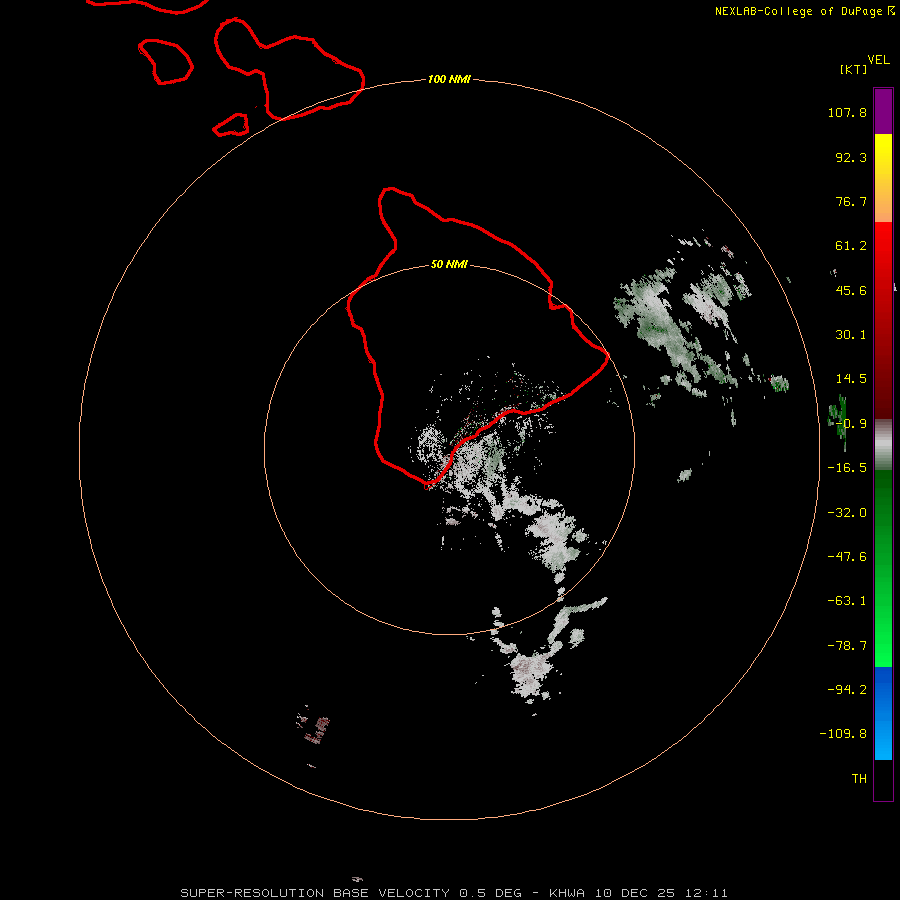Click the -32.0 velocity scale value

847,513
